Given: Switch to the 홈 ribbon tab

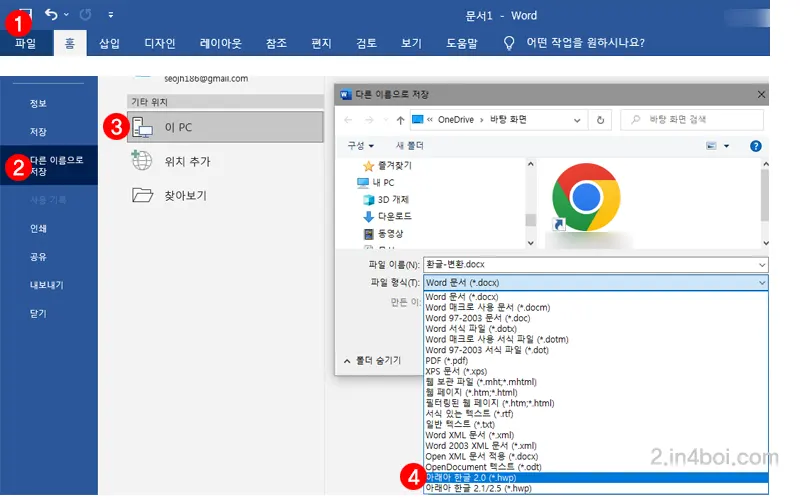Looking at the screenshot, I should (x=70, y=43).
